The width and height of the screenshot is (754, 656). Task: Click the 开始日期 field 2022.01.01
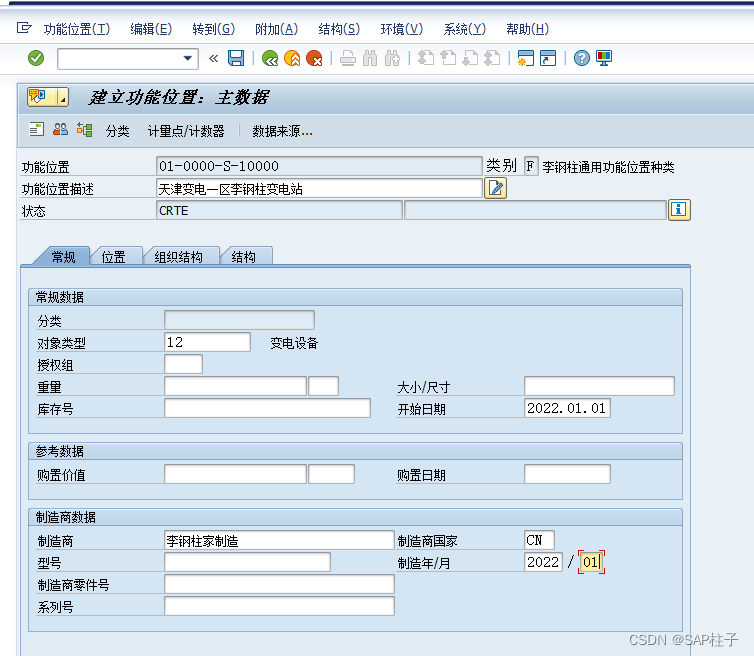567,408
